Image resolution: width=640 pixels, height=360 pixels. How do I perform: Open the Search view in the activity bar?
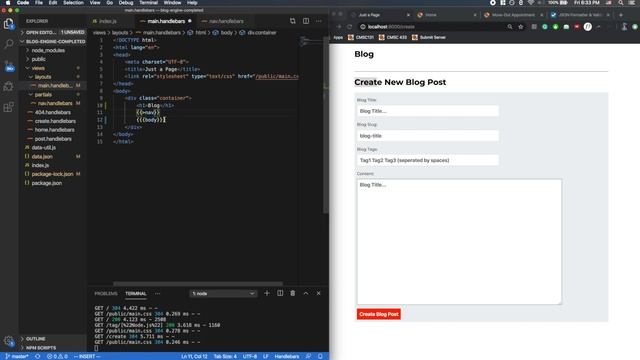pos(9,44)
